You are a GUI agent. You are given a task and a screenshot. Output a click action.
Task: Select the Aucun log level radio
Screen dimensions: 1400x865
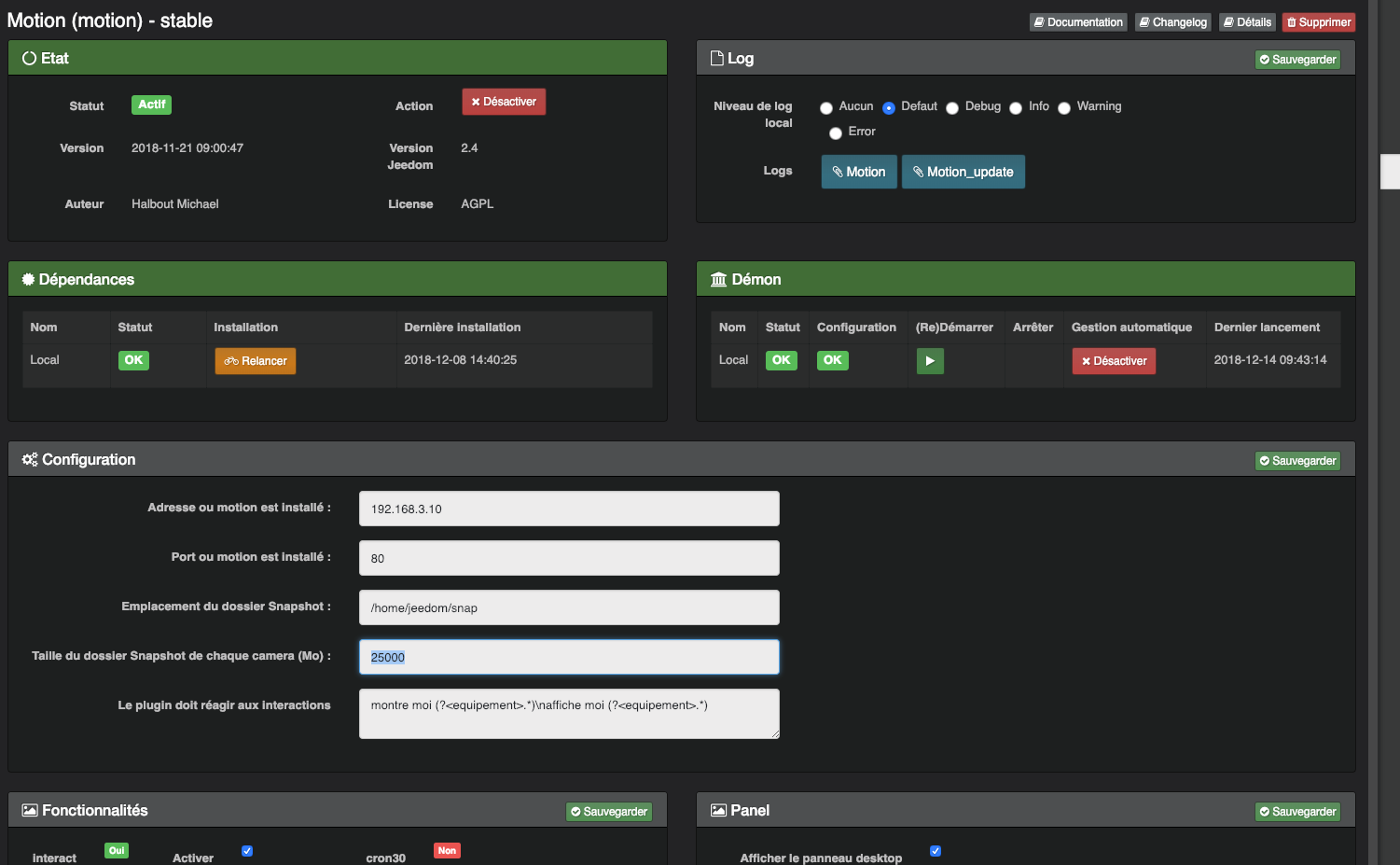(825, 108)
